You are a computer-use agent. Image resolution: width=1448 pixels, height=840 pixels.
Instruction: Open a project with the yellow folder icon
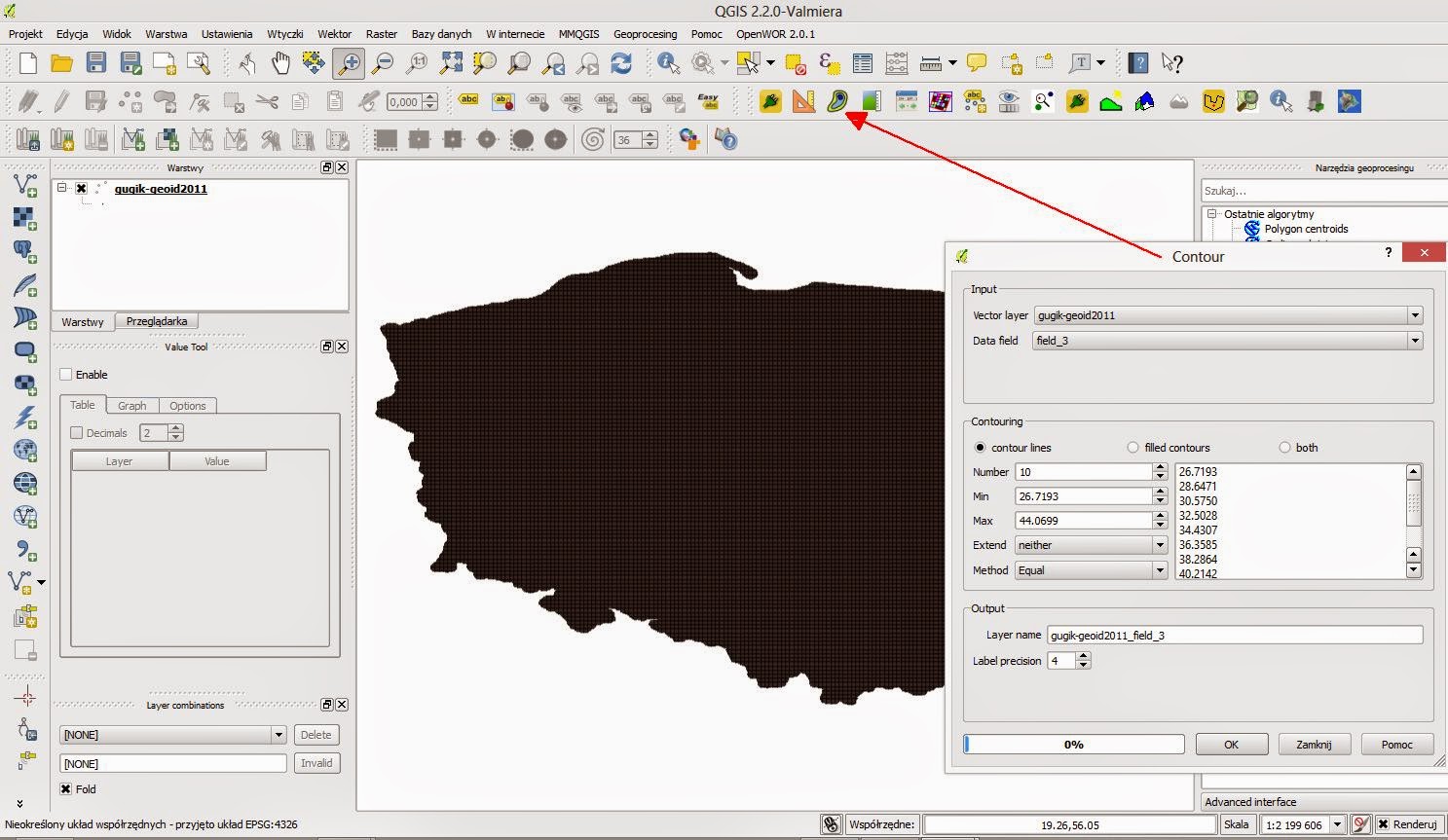[62, 63]
